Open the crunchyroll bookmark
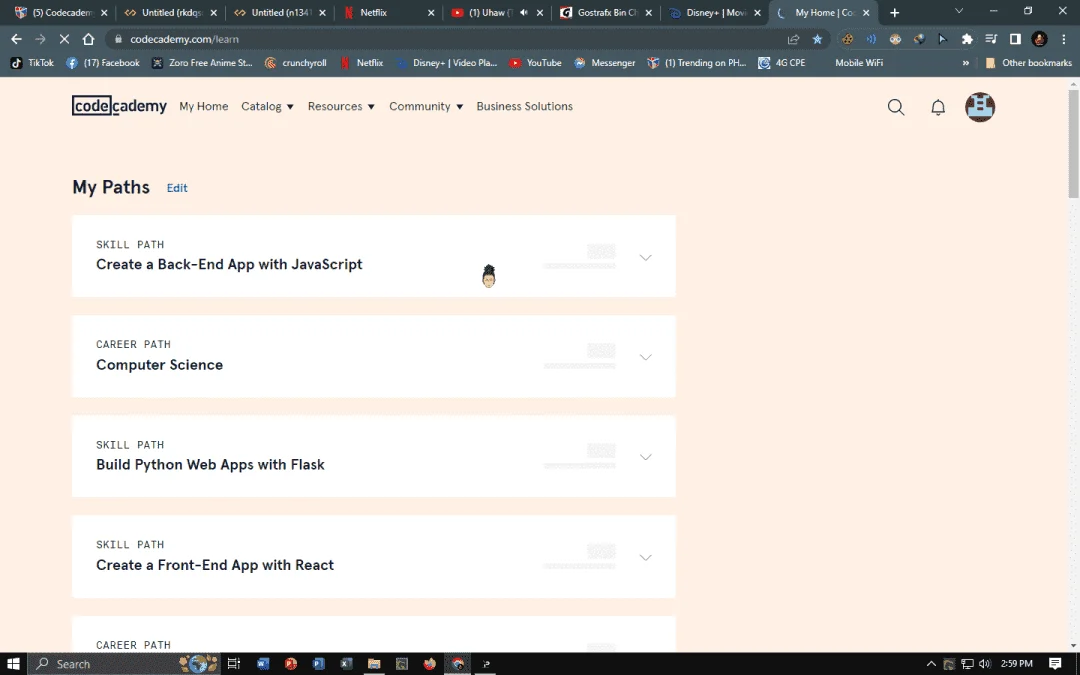 click(295, 63)
